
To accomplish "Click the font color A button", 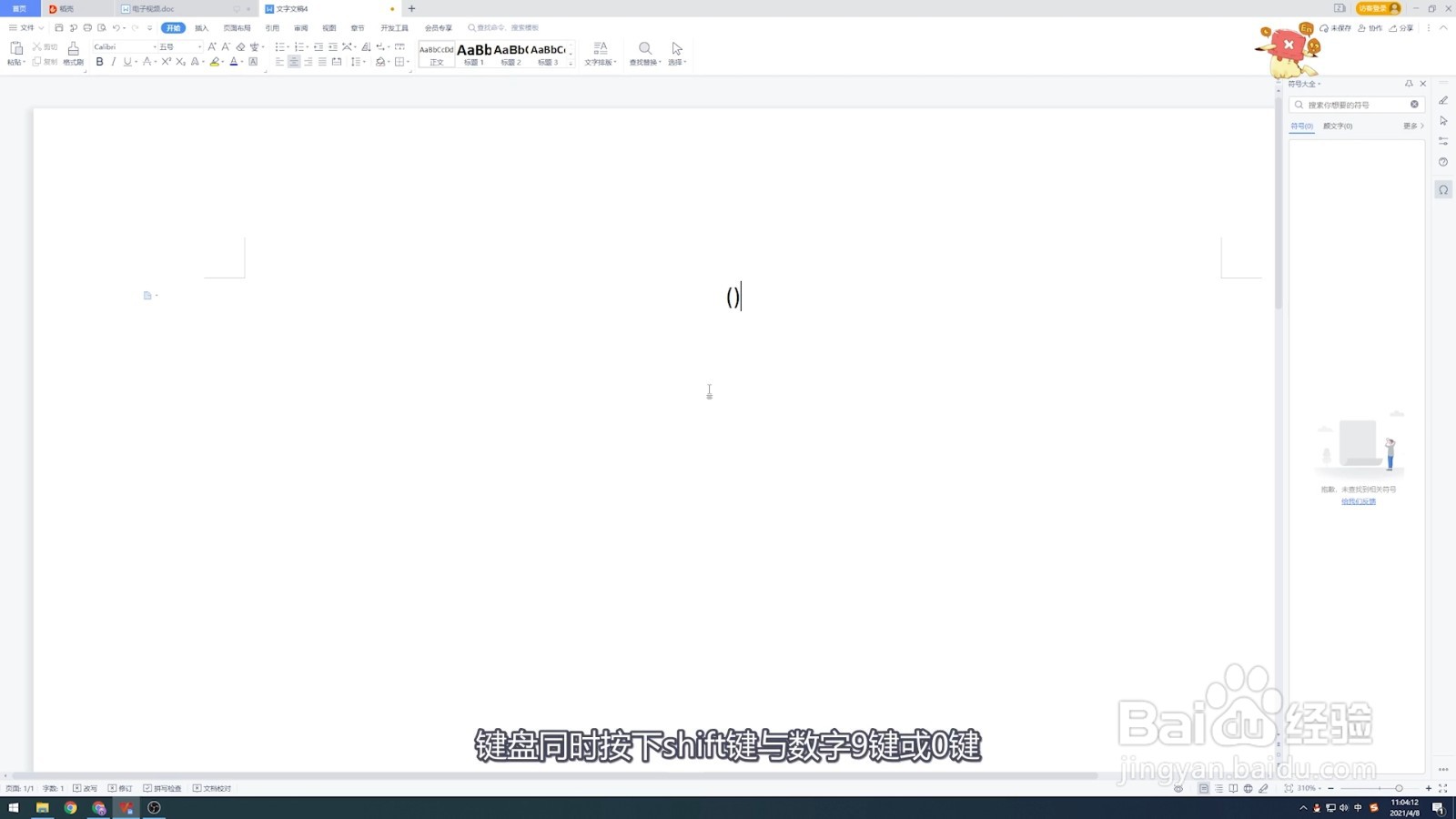I will point(234,62).
